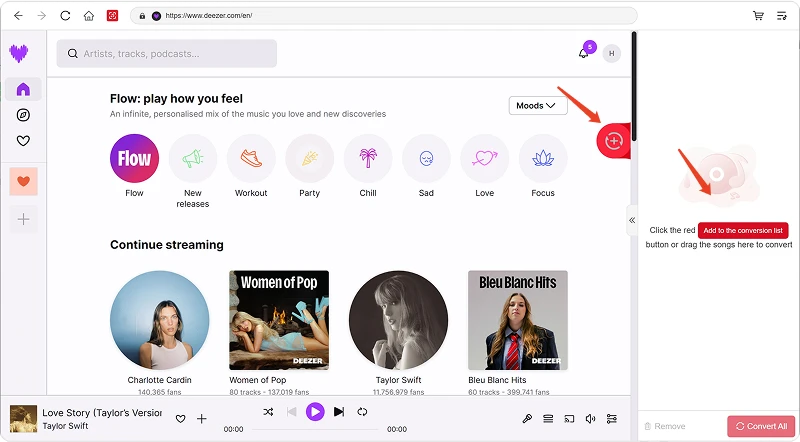Select the New releases mood
Viewport: 800px width, 442px height.
coord(192,158)
